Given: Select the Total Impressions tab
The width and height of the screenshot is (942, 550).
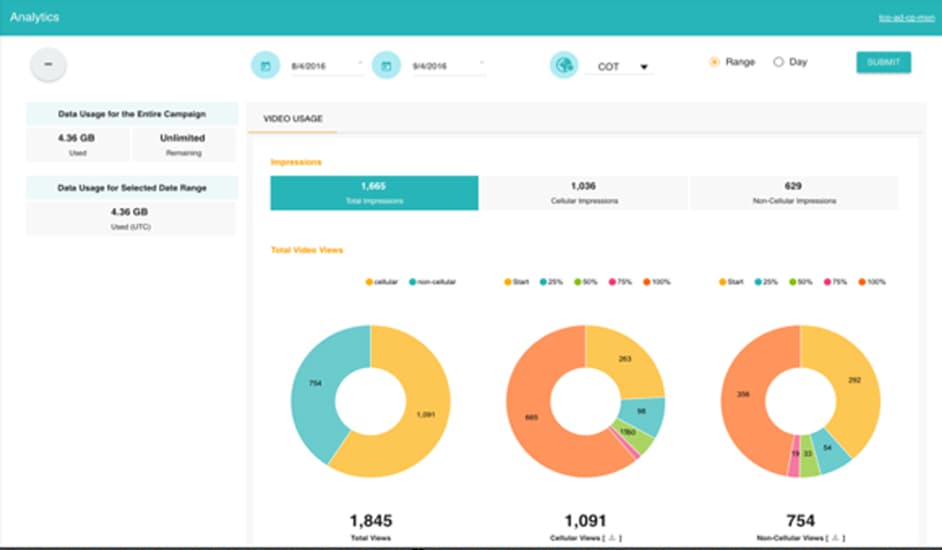Looking at the screenshot, I should (x=374, y=193).
